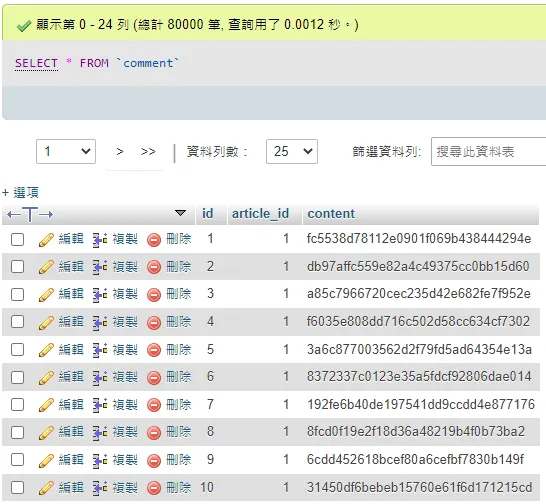Sort by the id column header
This screenshot has width=546, height=504.
point(208,214)
